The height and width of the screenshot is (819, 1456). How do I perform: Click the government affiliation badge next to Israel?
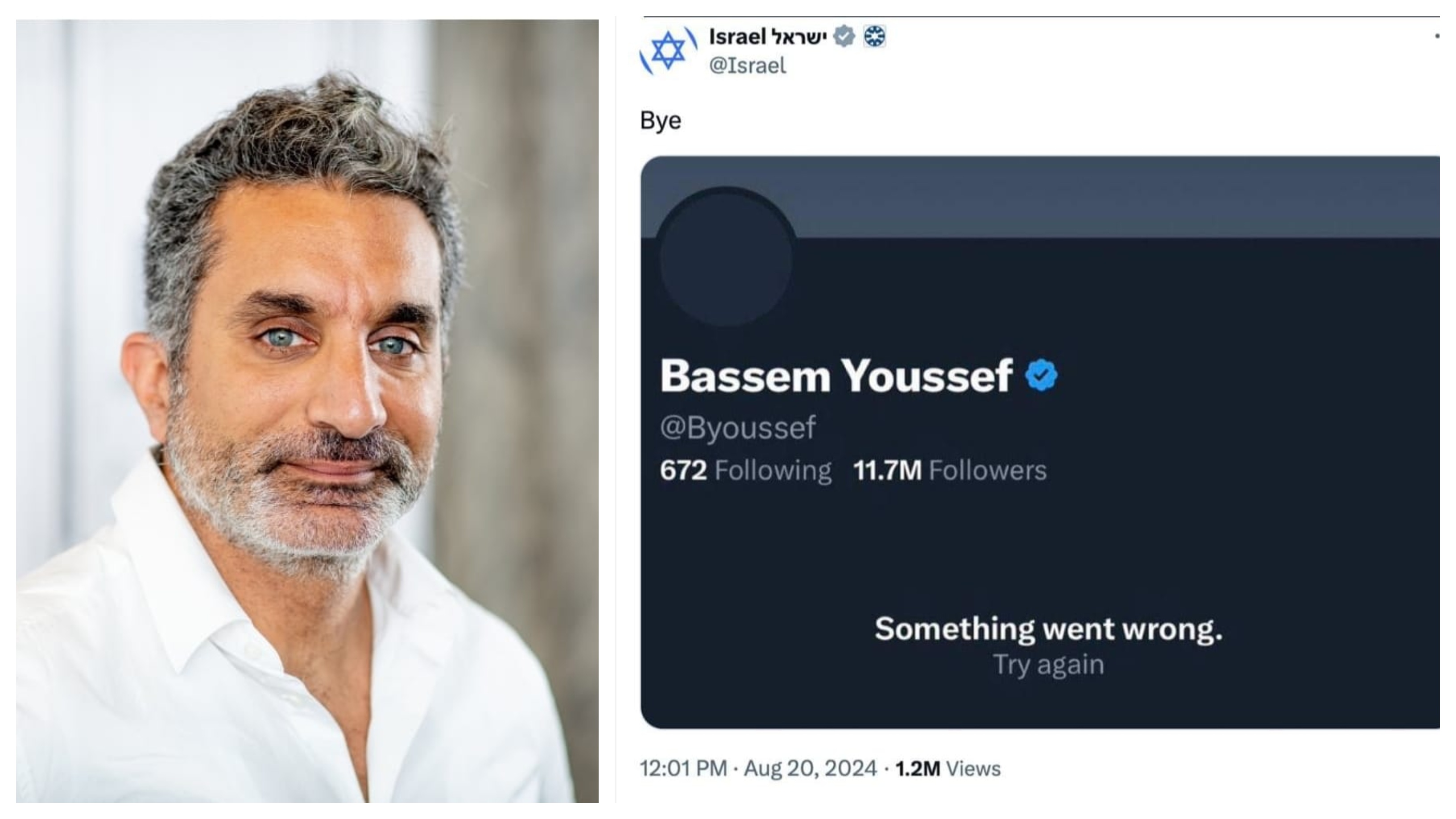874,37
